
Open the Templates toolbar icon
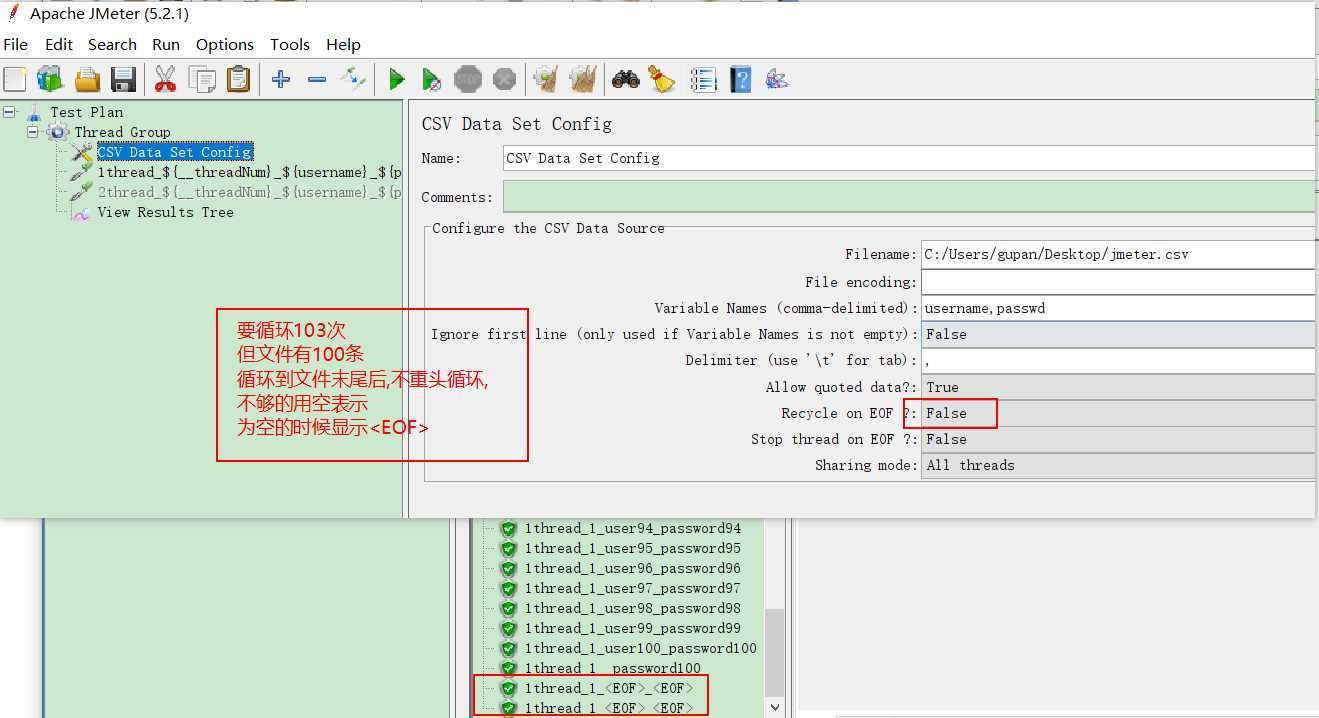50,79
